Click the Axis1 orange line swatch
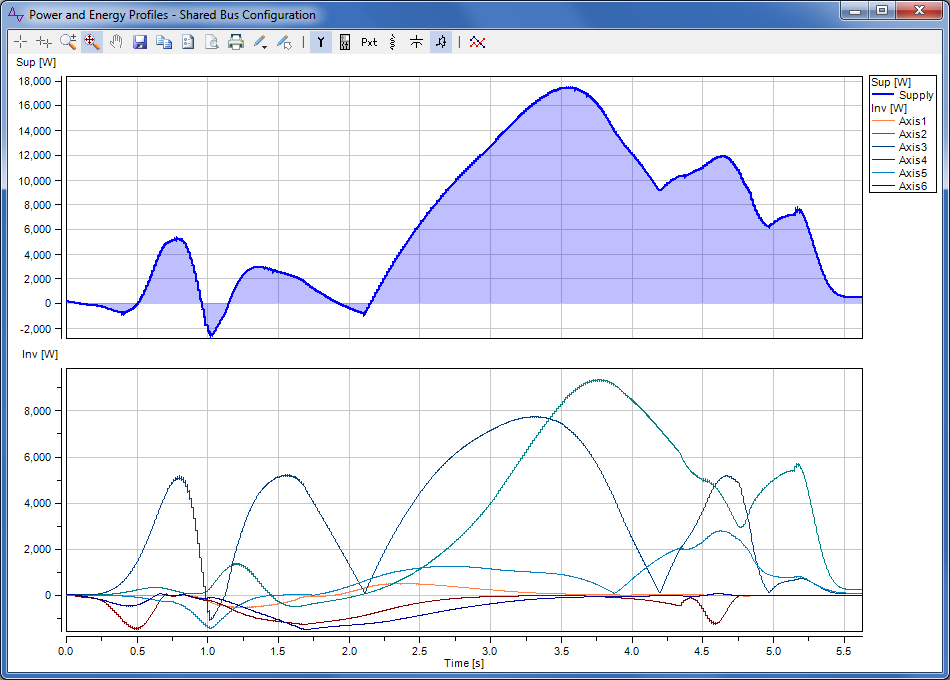Viewport: 950px width, 680px height. pos(883,121)
